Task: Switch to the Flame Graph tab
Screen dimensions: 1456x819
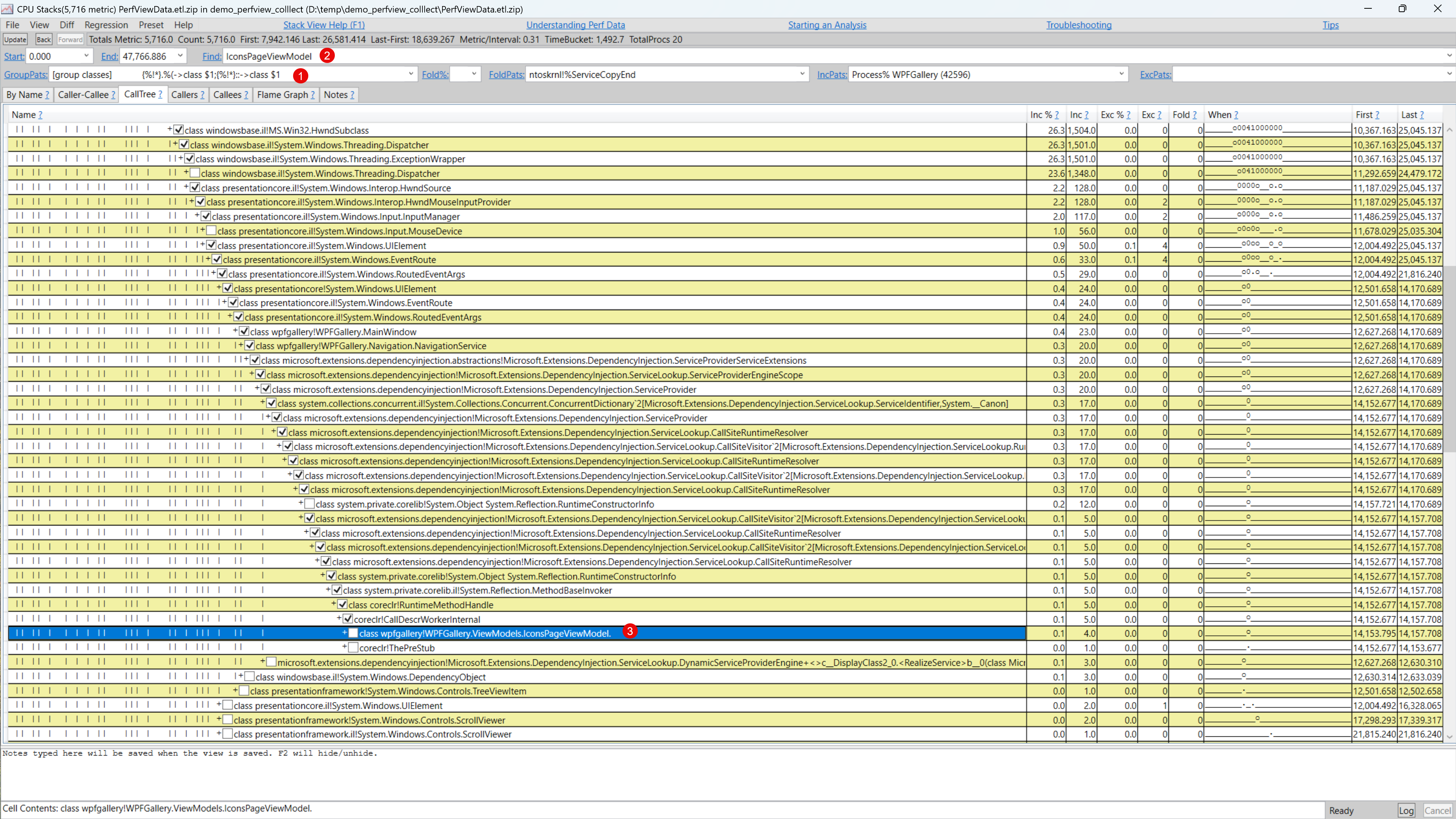Action: tap(286, 95)
